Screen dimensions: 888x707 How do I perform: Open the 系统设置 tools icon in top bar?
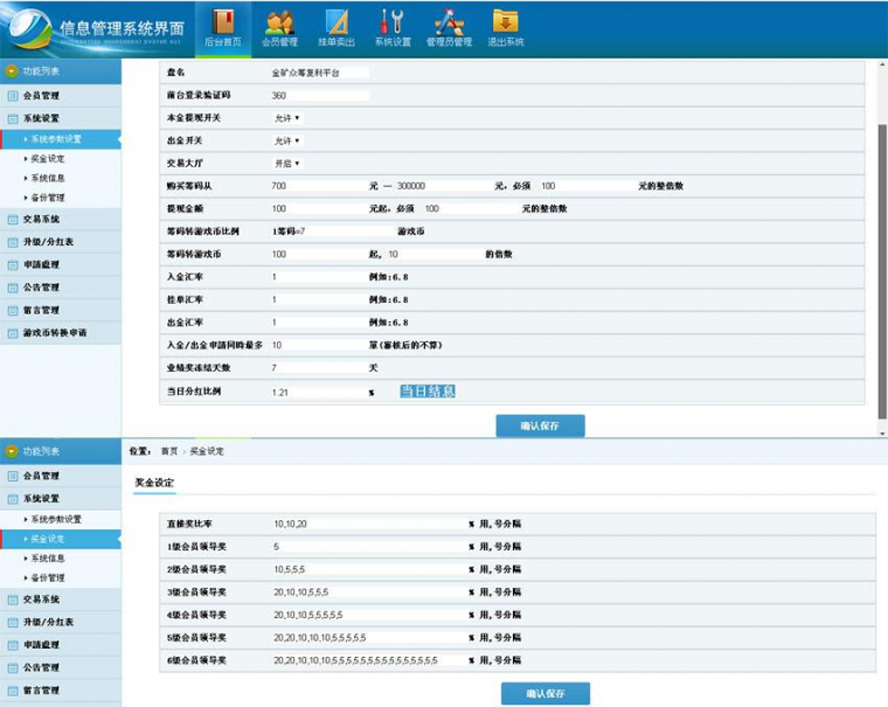[392, 23]
